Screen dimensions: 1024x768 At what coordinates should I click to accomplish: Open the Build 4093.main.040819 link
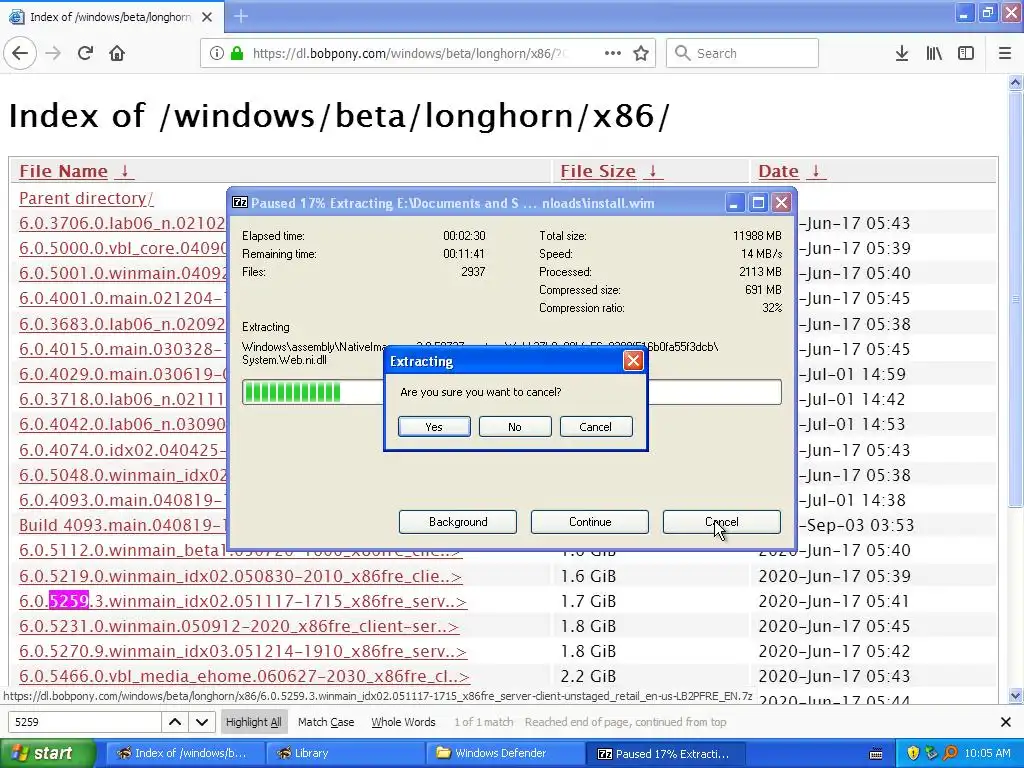click(122, 525)
